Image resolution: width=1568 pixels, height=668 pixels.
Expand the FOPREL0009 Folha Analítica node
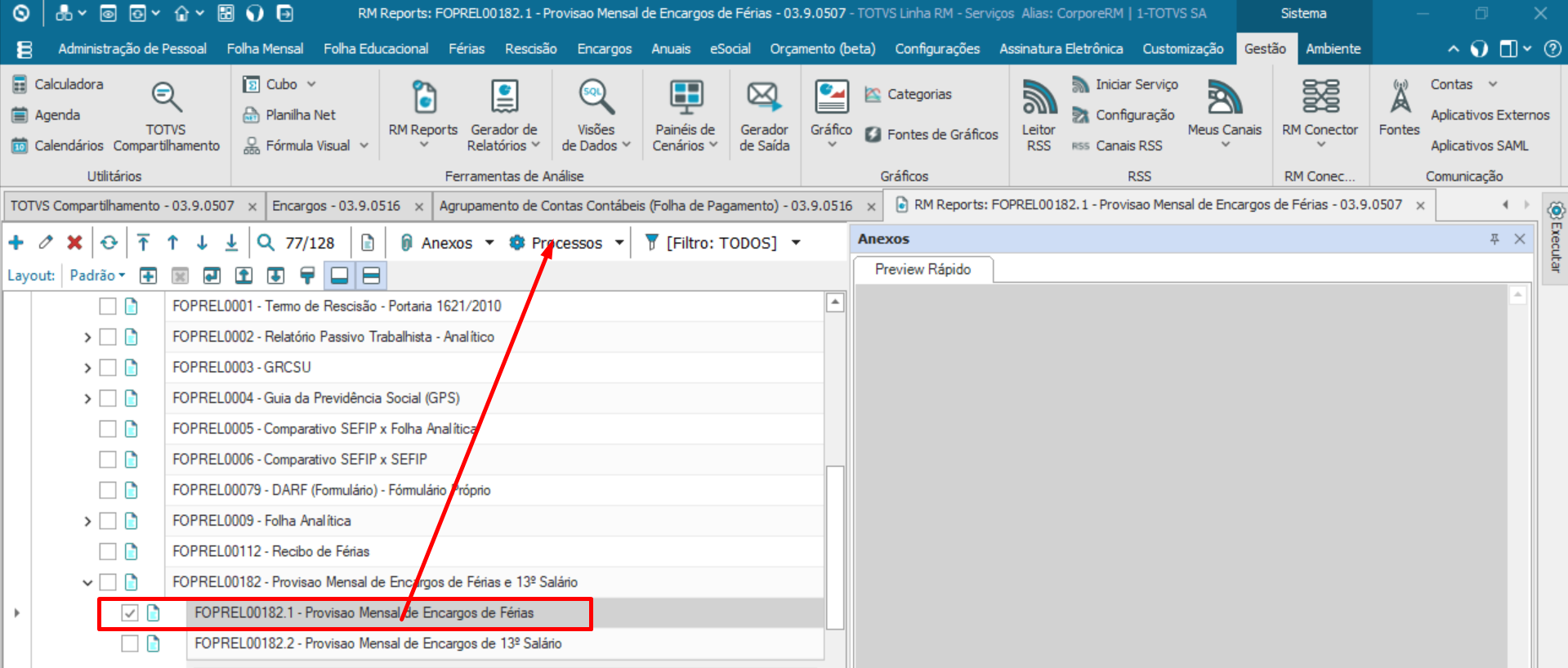tap(87, 522)
